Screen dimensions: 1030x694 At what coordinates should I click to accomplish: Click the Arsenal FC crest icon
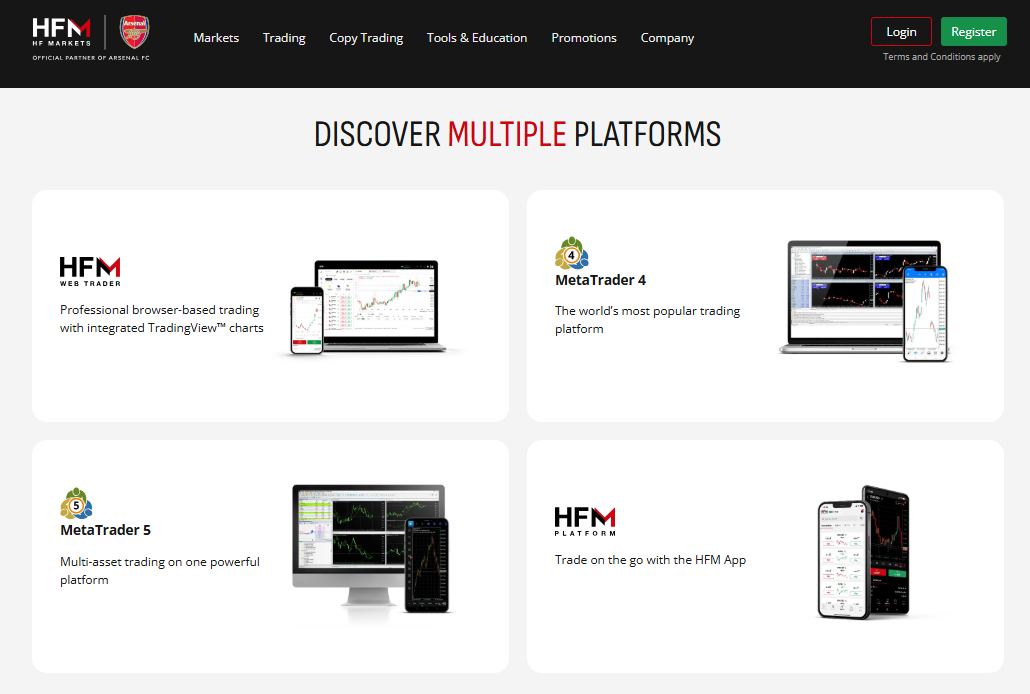tap(134, 32)
